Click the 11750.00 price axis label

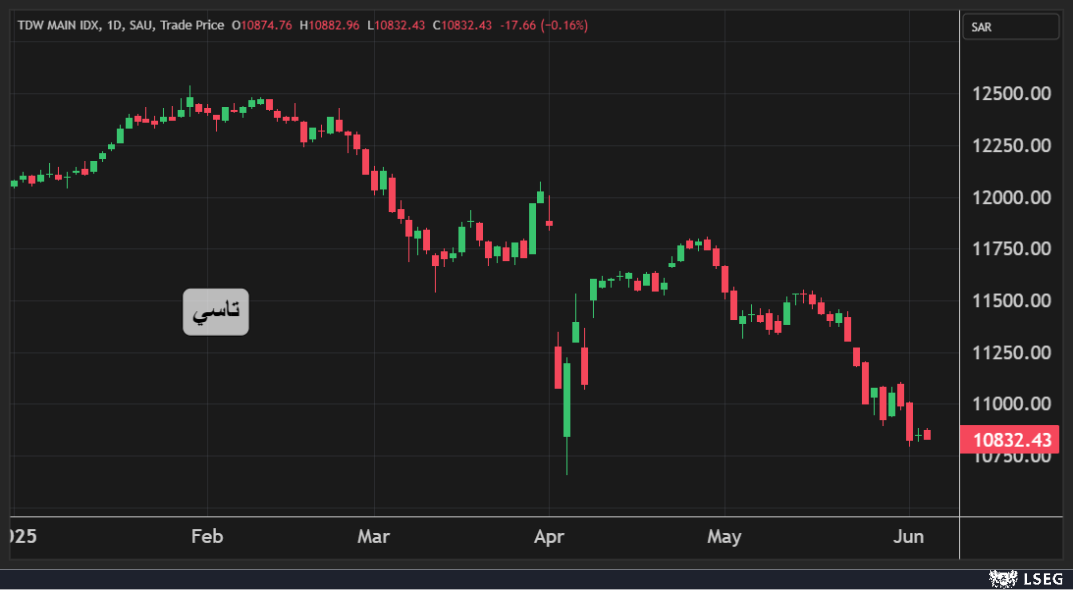click(1011, 249)
